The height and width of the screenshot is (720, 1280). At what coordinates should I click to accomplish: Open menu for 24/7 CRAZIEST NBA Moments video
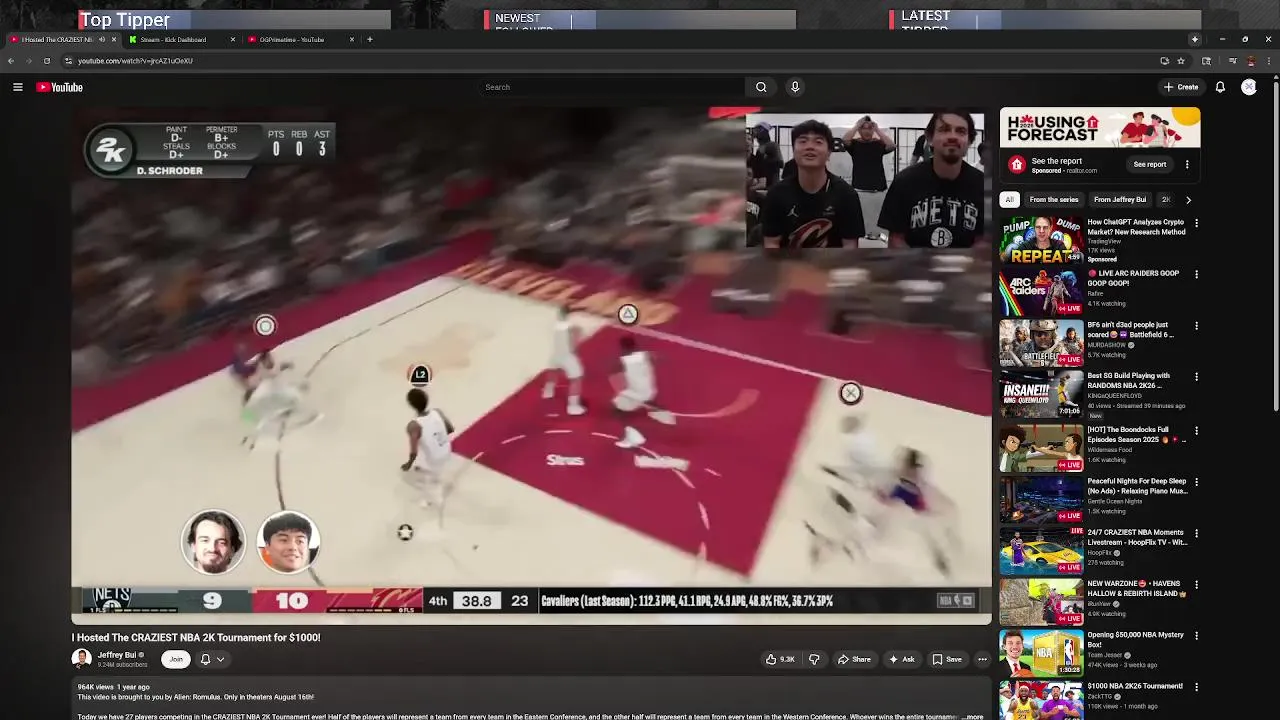coord(1196,533)
